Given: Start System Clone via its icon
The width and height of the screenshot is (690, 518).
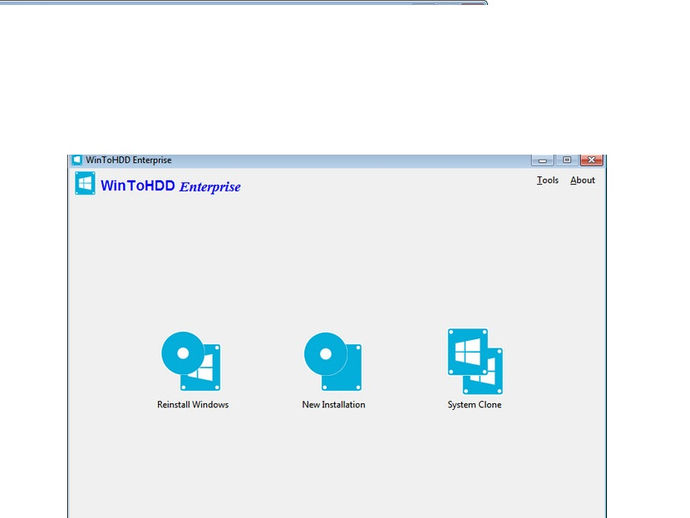Looking at the screenshot, I should pyautogui.click(x=475, y=361).
